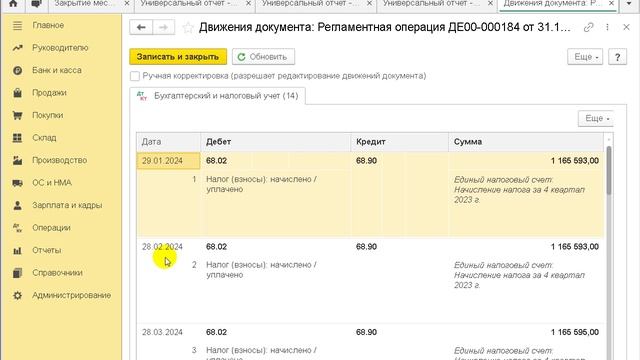Image resolution: width=640 pixels, height=360 pixels.
Task: Click the scroll-up arrow of the table scrollbar
Action: pyautogui.click(x=609, y=139)
